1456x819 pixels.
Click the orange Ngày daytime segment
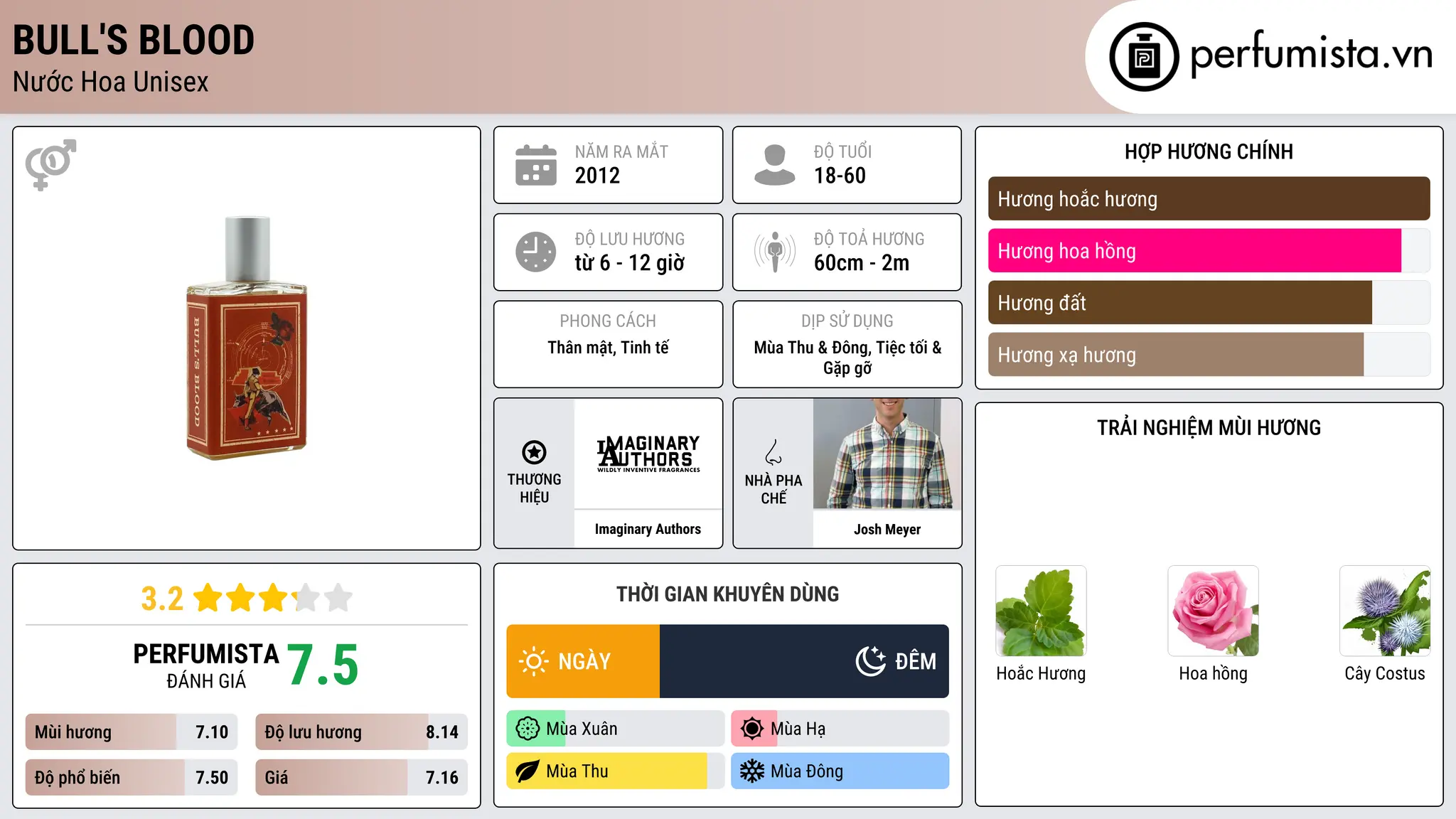point(583,661)
